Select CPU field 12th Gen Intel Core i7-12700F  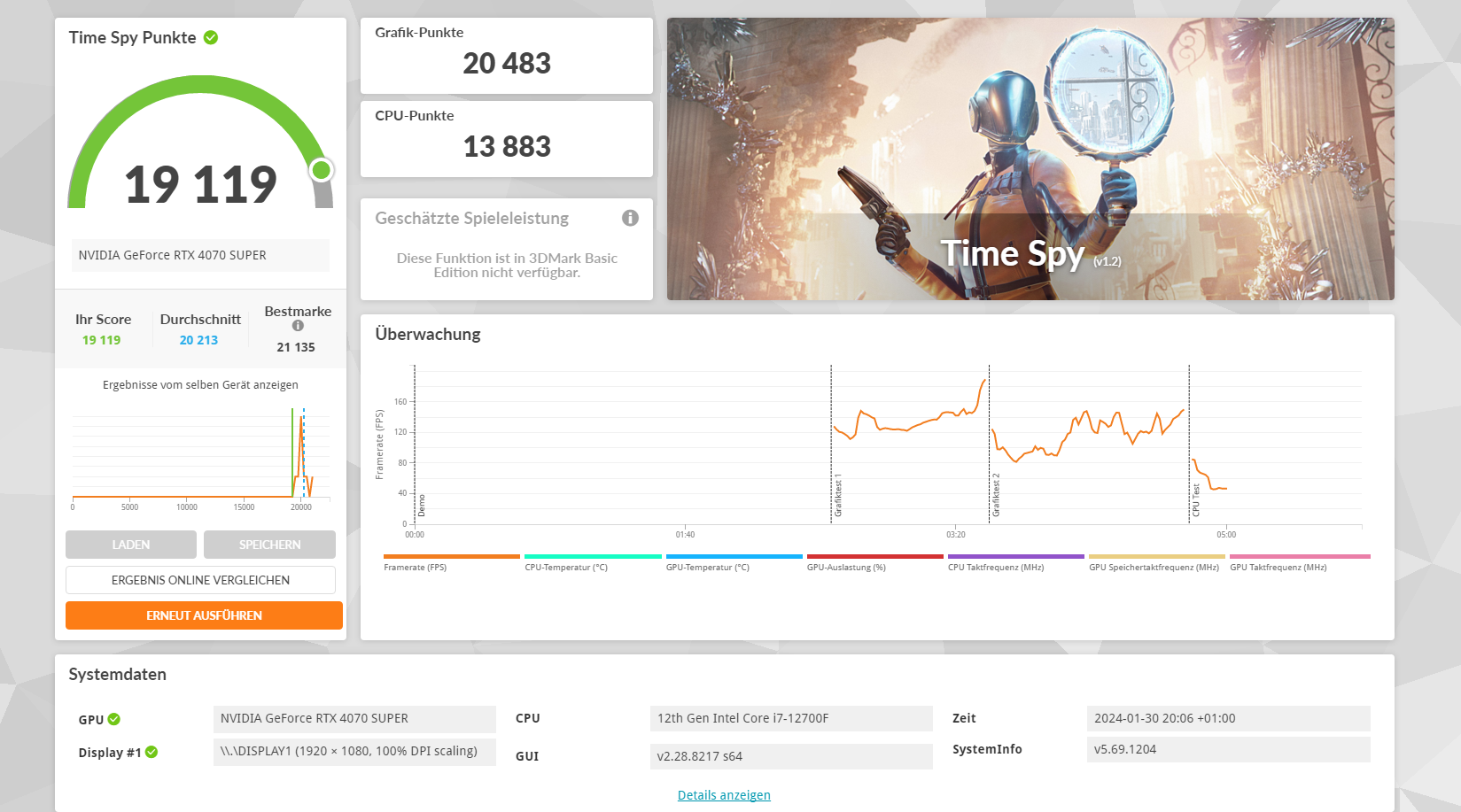point(791,718)
